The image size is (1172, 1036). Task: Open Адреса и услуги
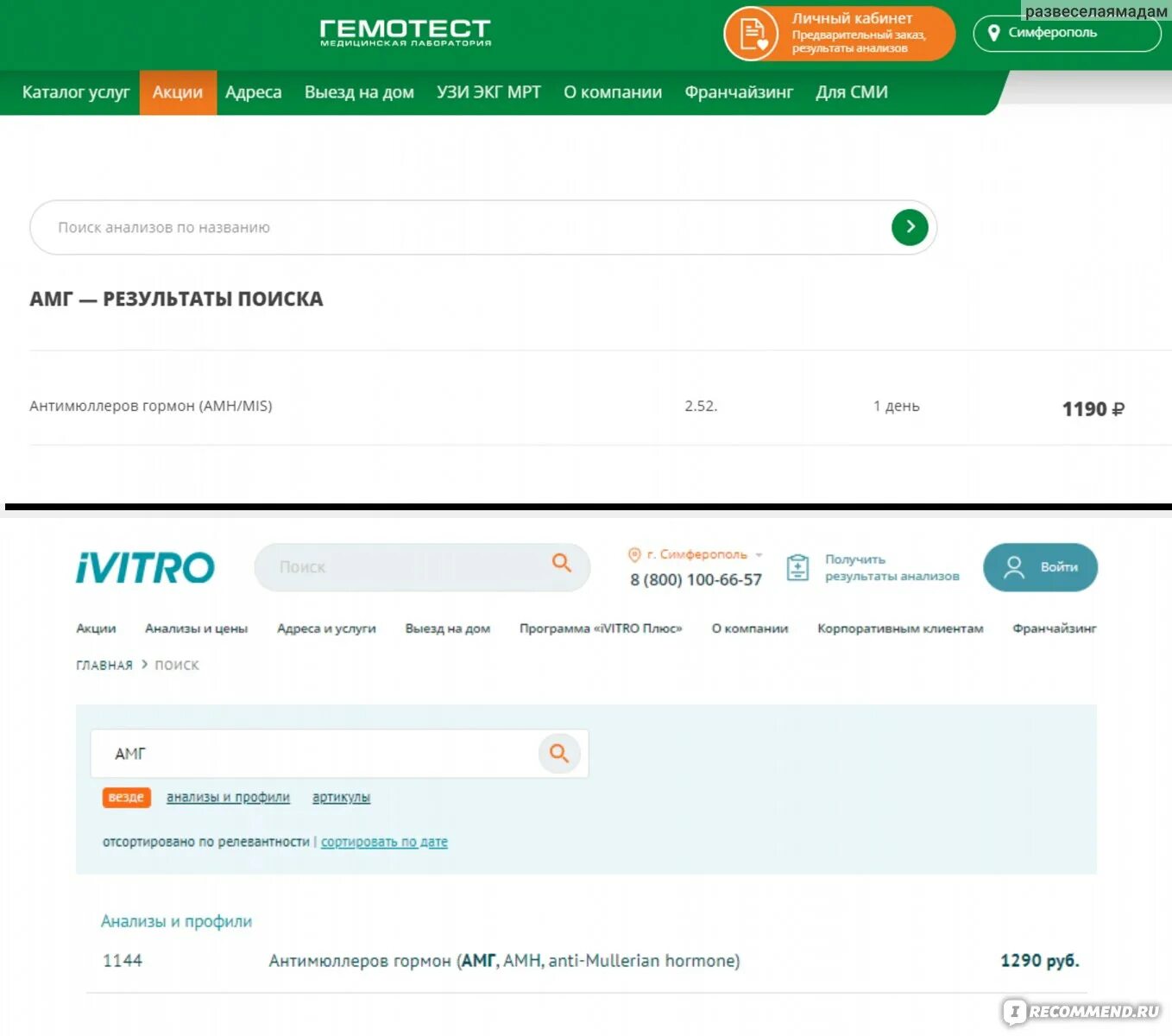click(x=326, y=629)
